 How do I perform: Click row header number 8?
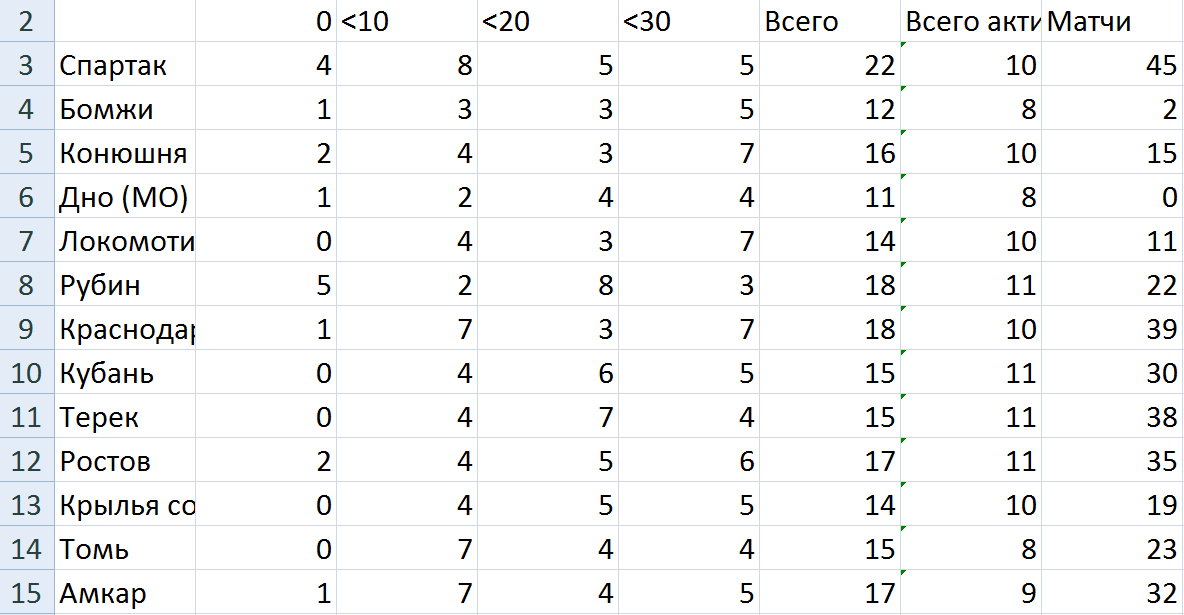pyautogui.click(x=26, y=286)
